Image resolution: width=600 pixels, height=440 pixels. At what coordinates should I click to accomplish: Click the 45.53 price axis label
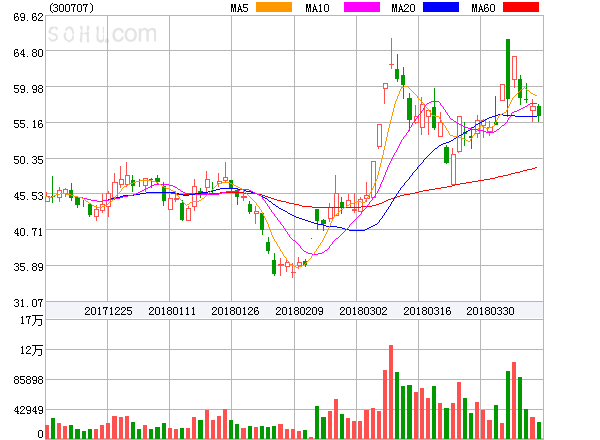pyautogui.click(x=28, y=196)
